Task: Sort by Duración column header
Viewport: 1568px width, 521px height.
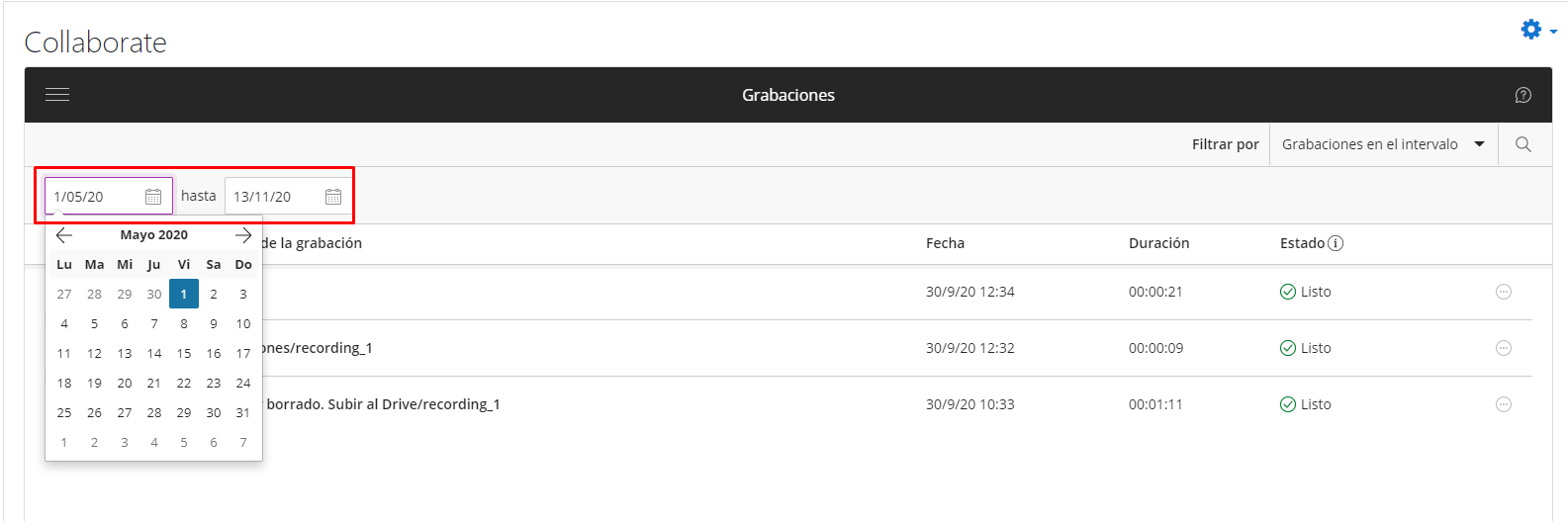Action: [x=1158, y=243]
